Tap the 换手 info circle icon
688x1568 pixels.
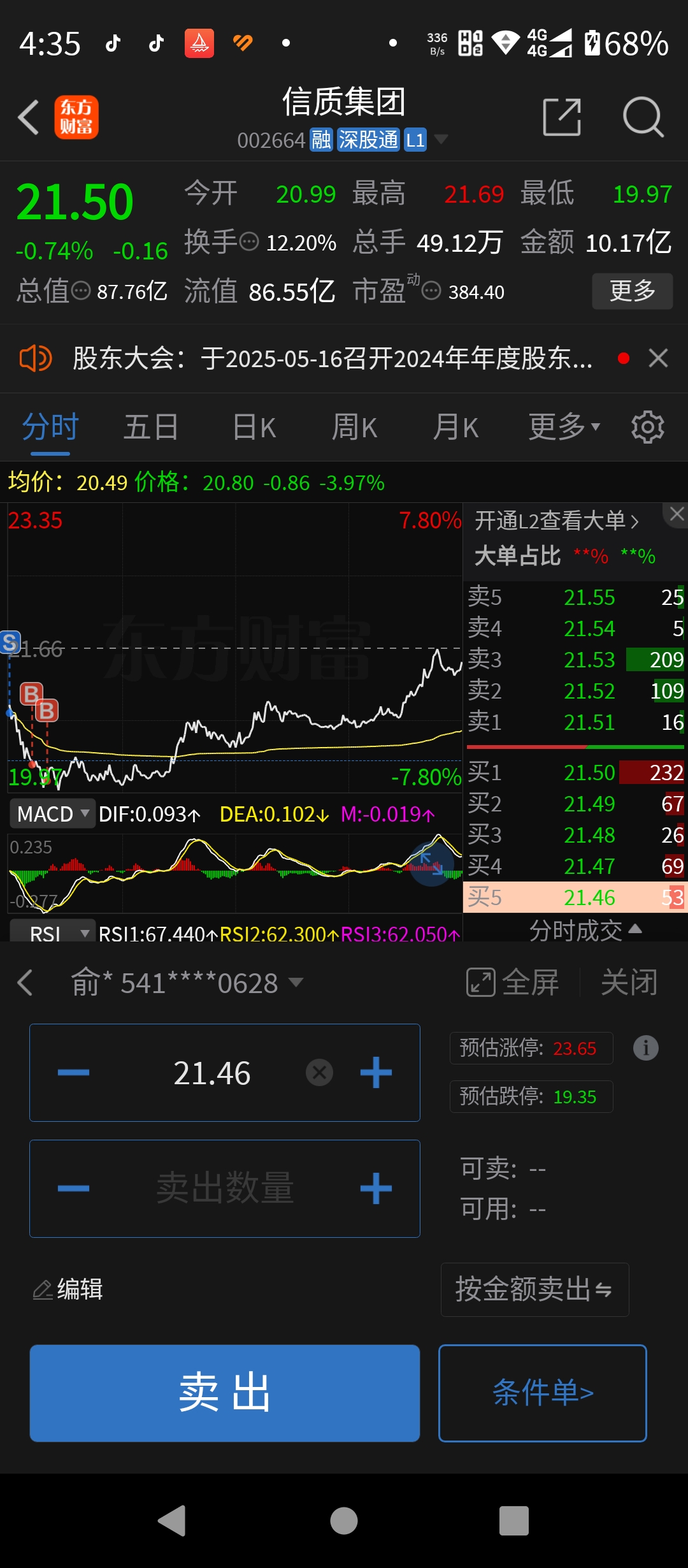[x=248, y=242]
